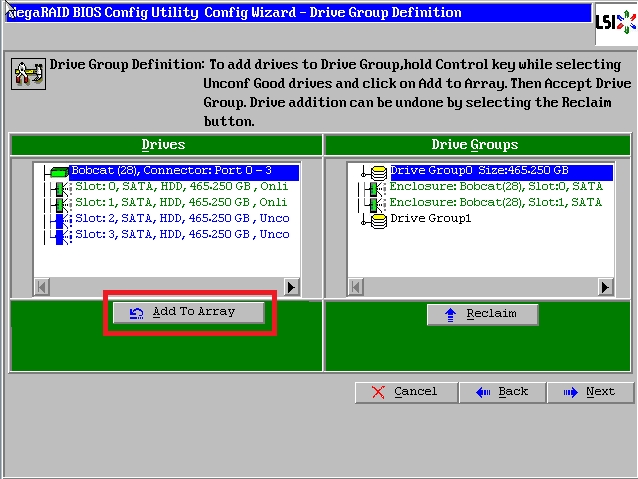Go Back to the previous wizard step

coord(503,392)
